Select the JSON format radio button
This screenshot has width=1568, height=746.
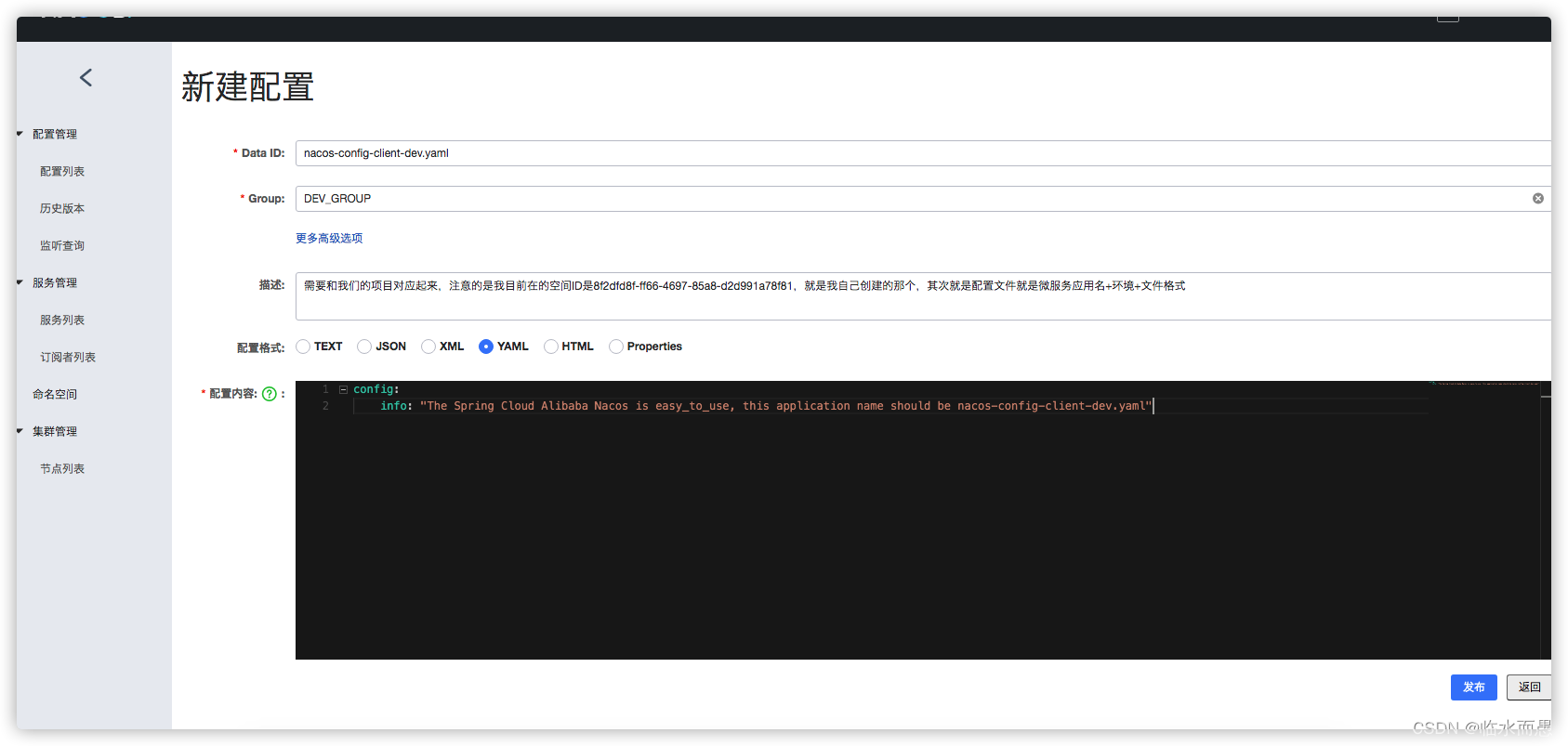click(364, 347)
